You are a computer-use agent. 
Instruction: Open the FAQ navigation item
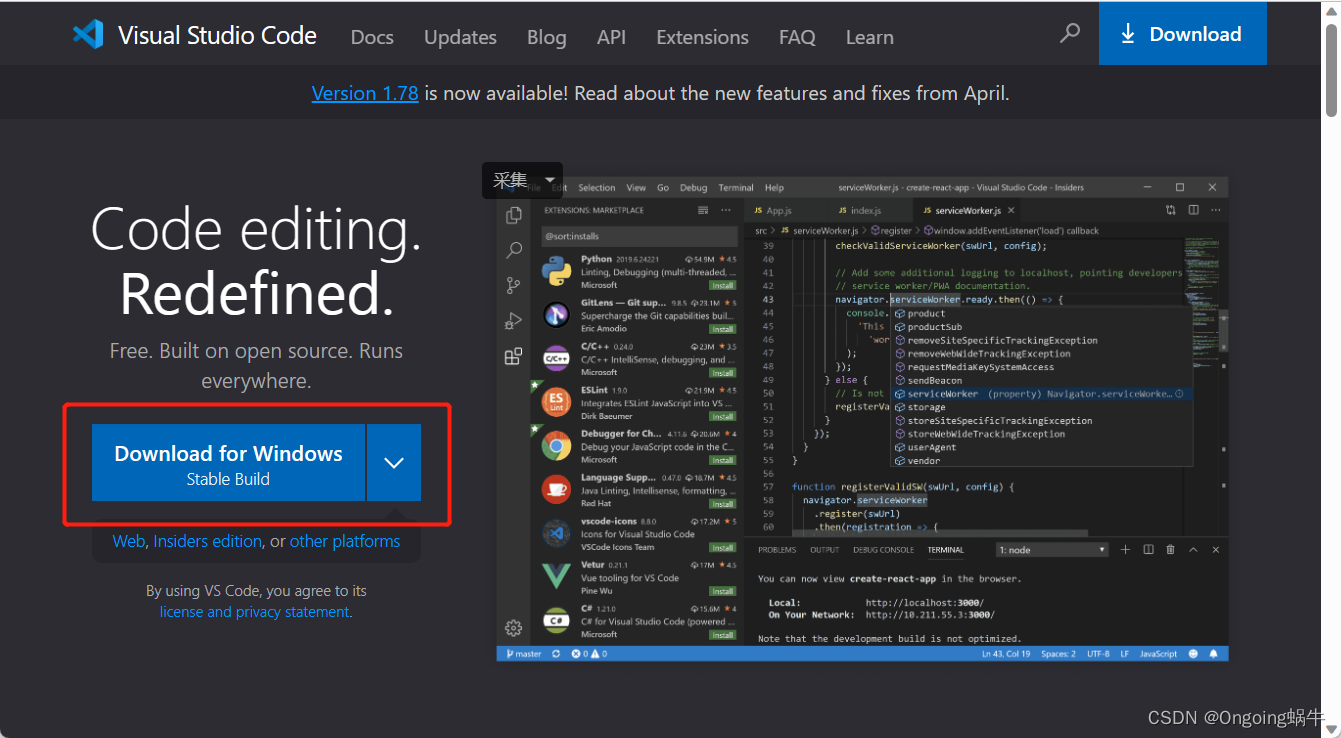pyautogui.click(x=797, y=37)
